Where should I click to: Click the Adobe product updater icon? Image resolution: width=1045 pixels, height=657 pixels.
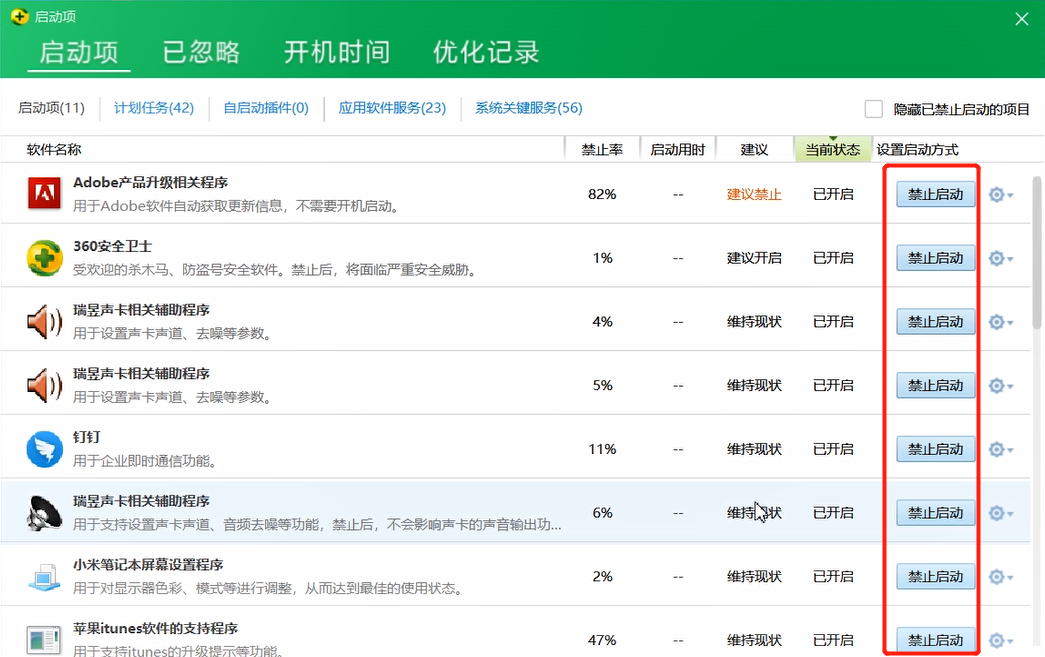point(43,194)
